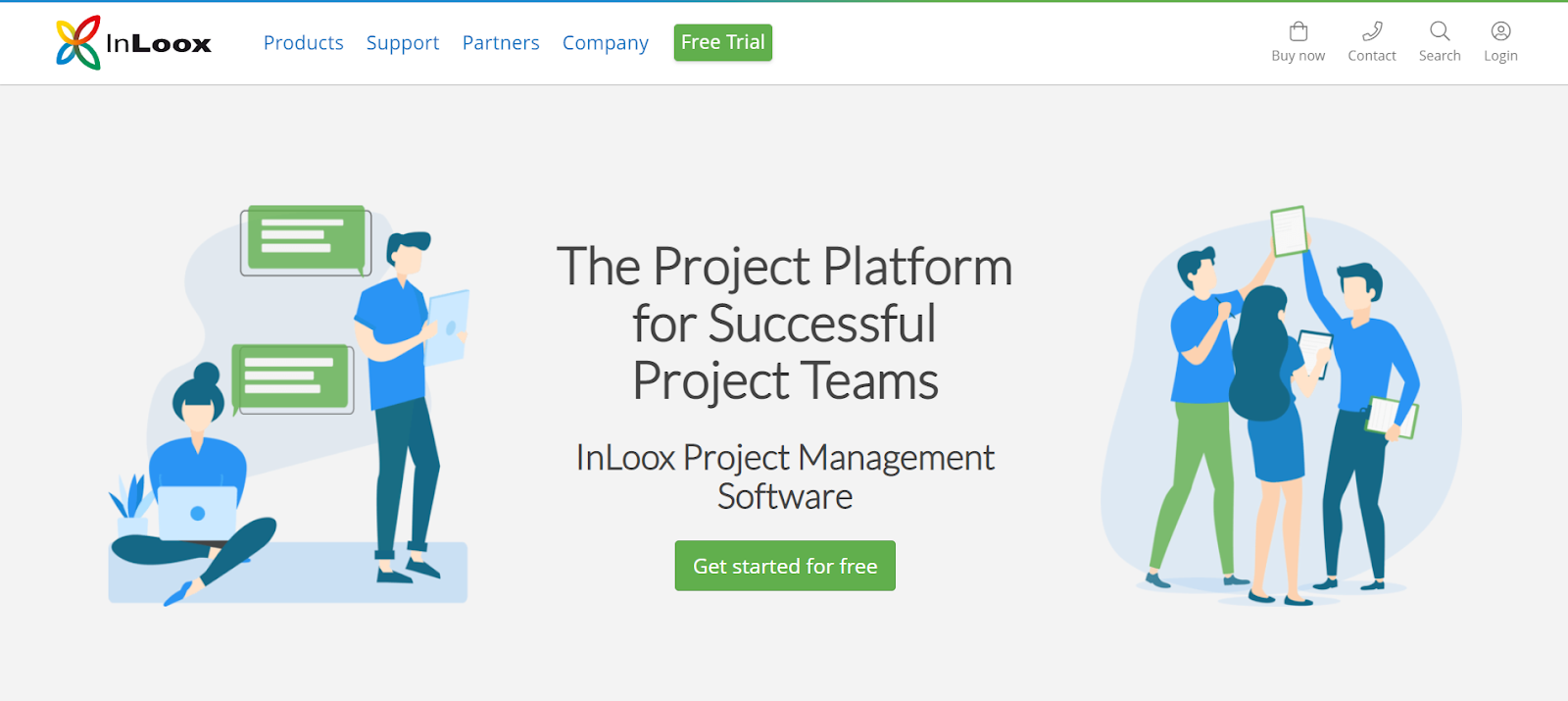Click the Search text label
The image size is (1568, 701).
coord(1440,56)
